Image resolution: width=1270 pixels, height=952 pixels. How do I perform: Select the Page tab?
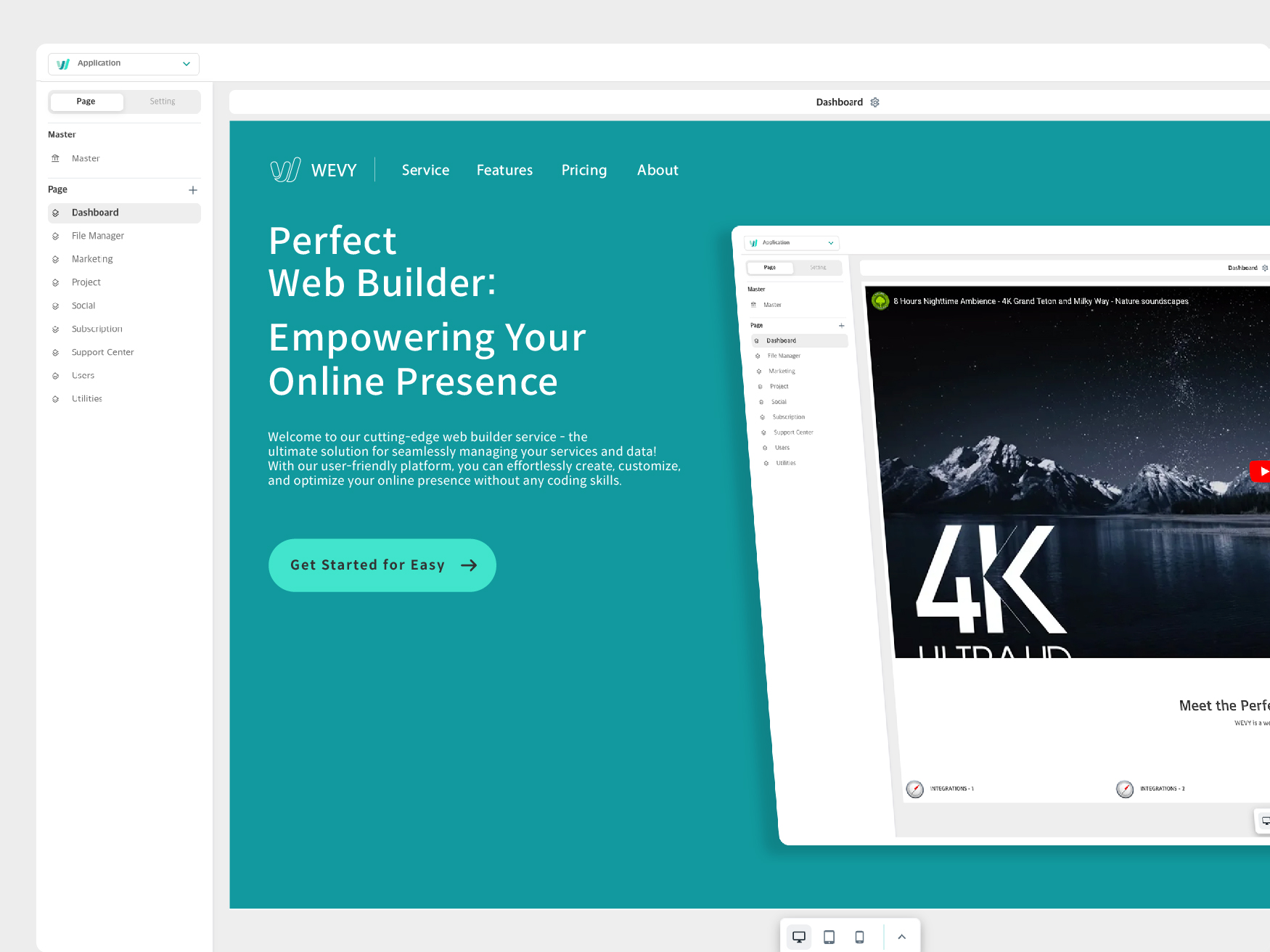[86, 102]
